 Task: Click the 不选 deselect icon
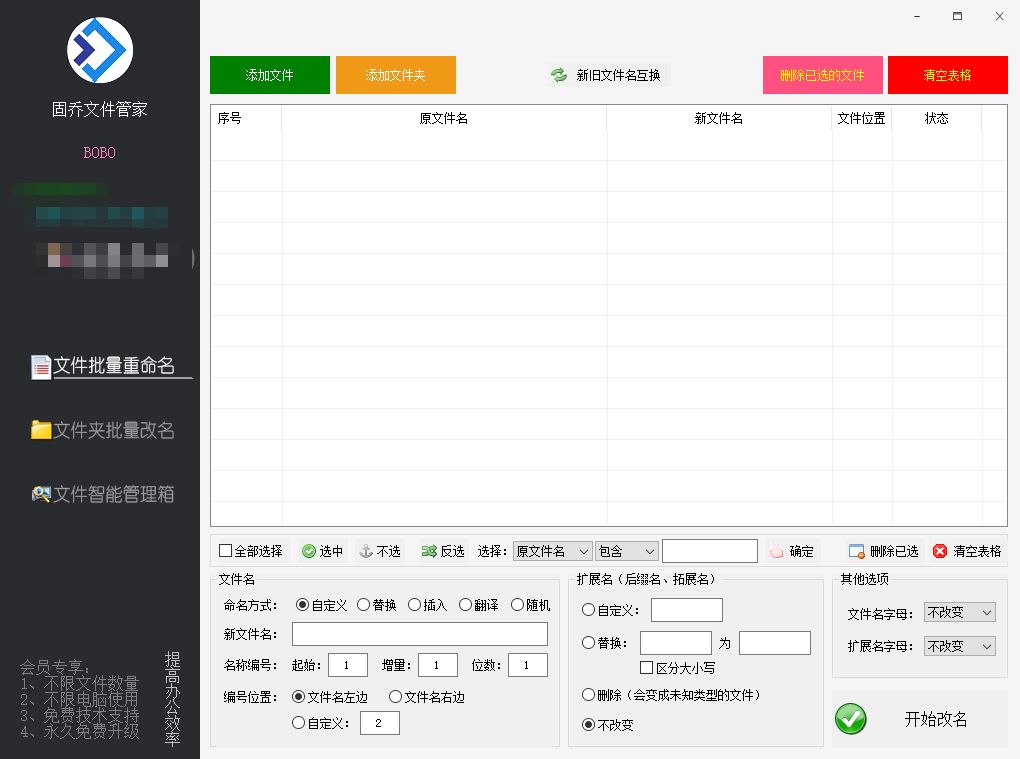363,550
